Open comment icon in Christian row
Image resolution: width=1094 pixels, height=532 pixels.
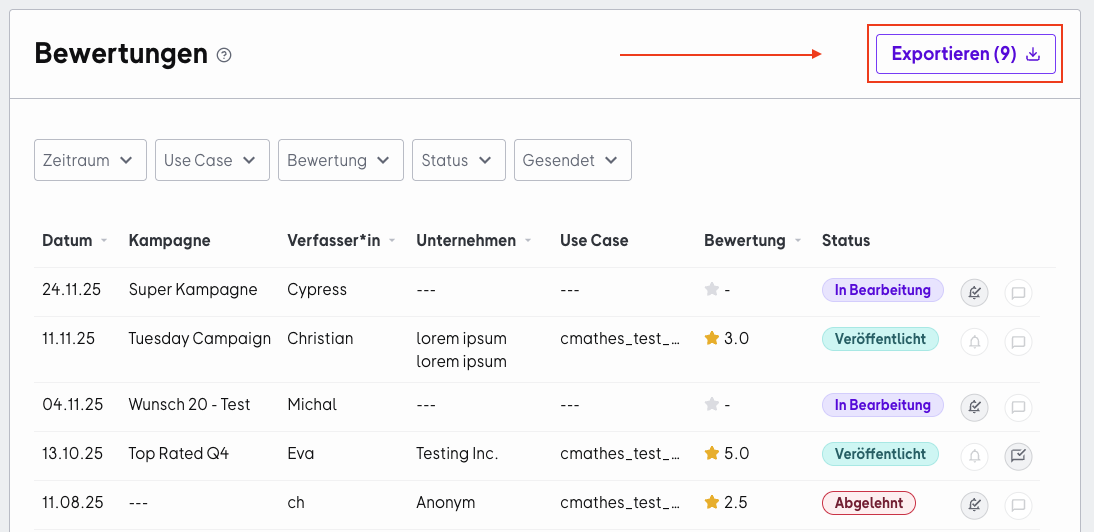pyautogui.click(x=1018, y=342)
